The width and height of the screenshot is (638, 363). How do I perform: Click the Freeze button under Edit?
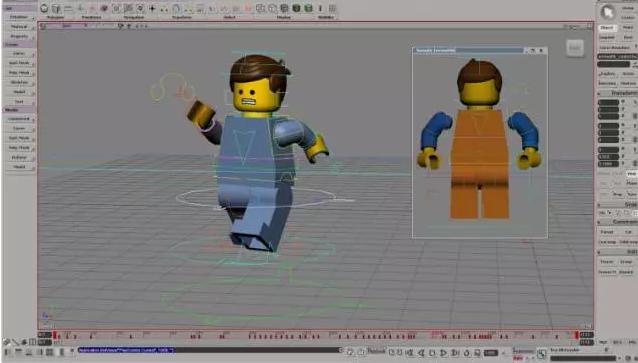[x=607, y=262]
